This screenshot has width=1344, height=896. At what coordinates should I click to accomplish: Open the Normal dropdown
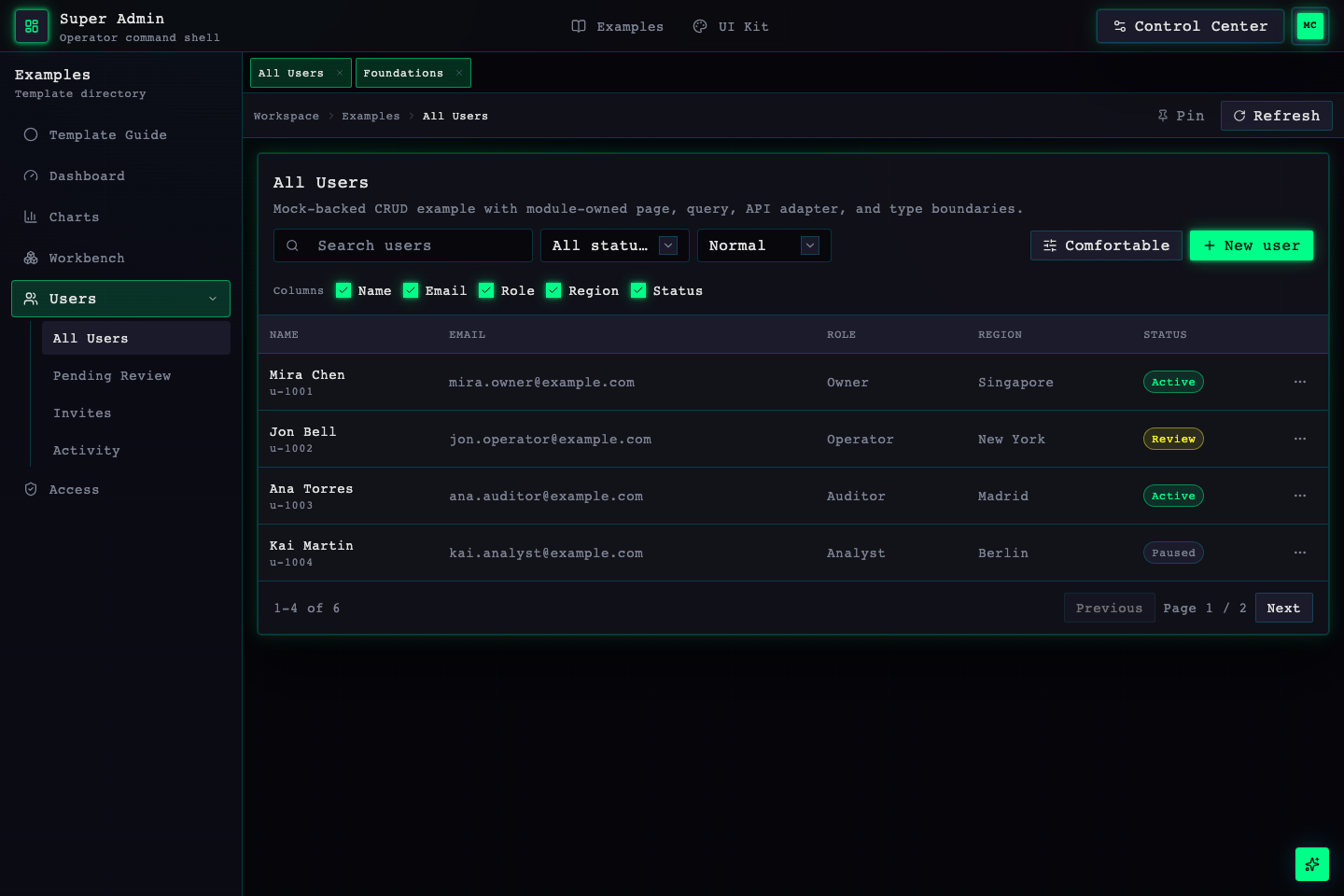click(764, 245)
